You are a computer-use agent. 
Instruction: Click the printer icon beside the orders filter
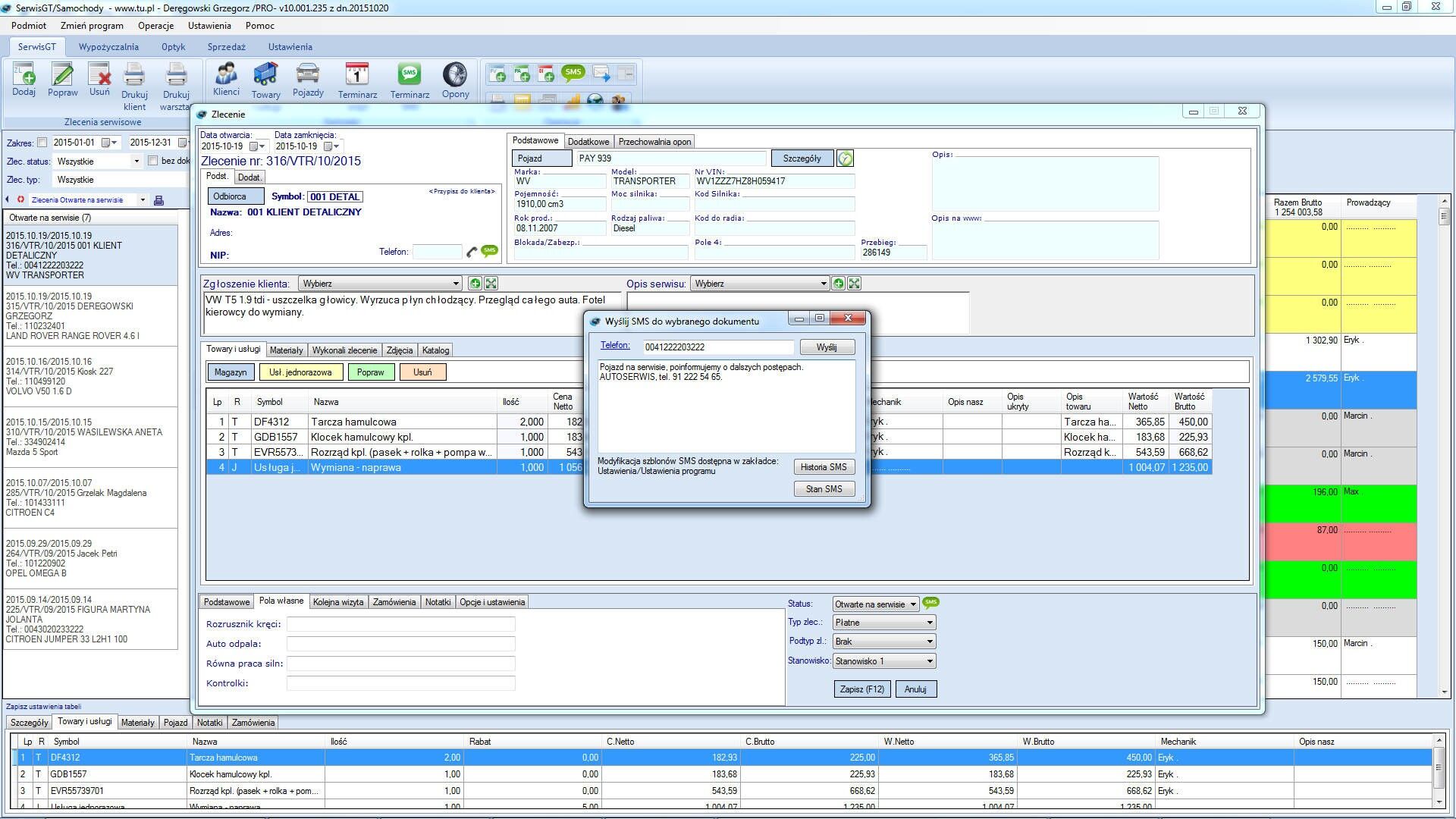point(158,200)
